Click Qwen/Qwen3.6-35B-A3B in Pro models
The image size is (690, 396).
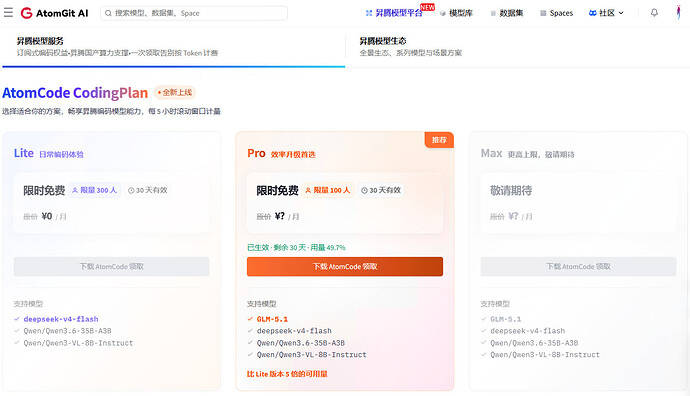tap(301, 343)
